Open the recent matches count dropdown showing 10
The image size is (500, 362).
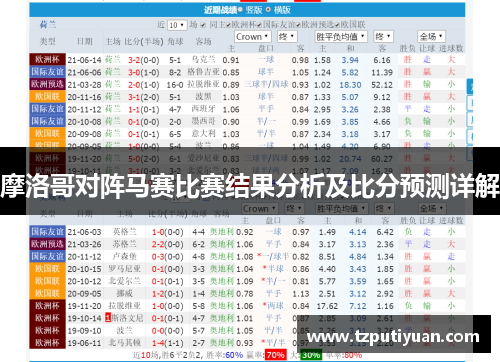177,25
